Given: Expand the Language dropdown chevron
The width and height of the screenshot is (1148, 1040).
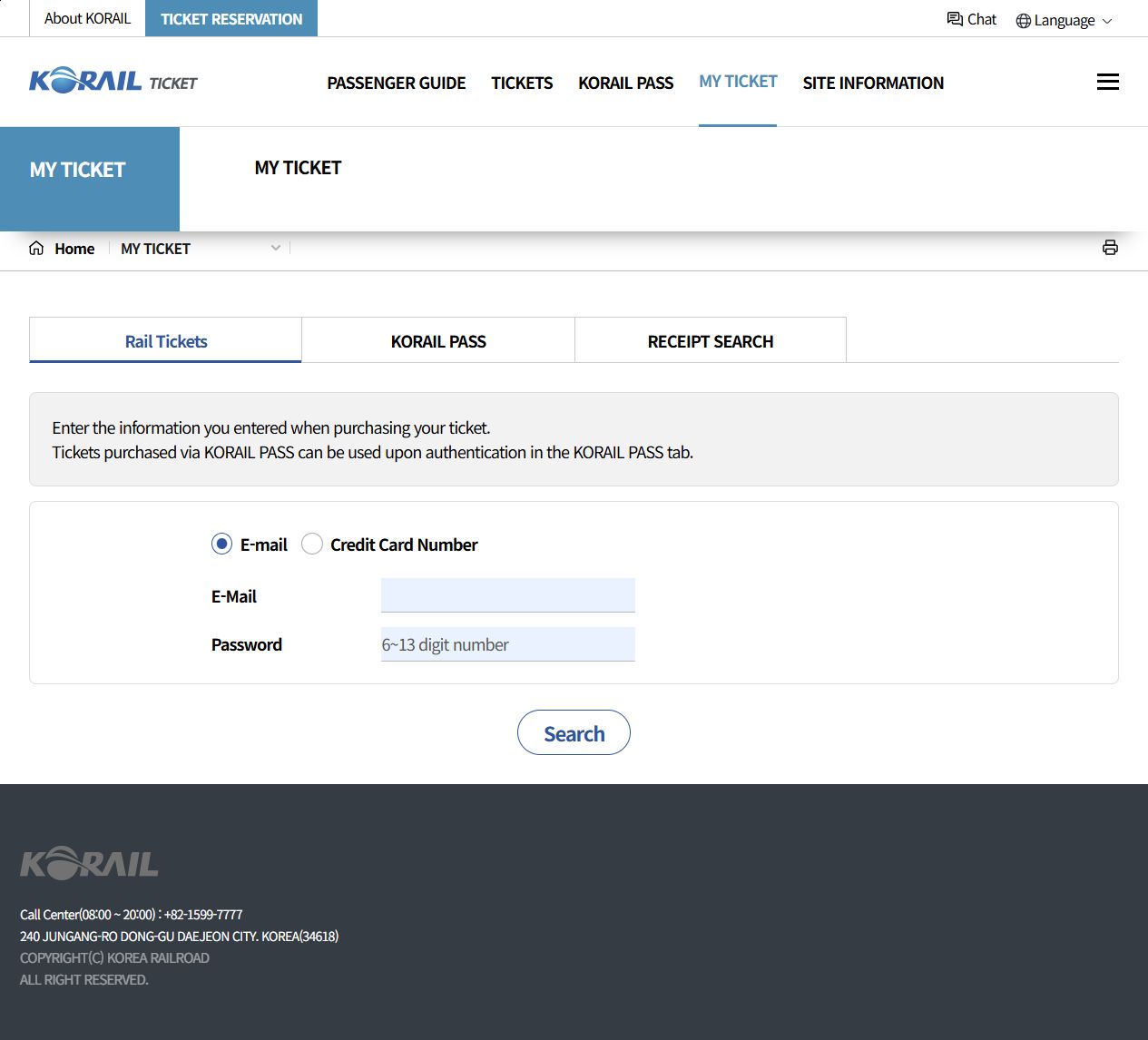Looking at the screenshot, I should click(1106, 21).
